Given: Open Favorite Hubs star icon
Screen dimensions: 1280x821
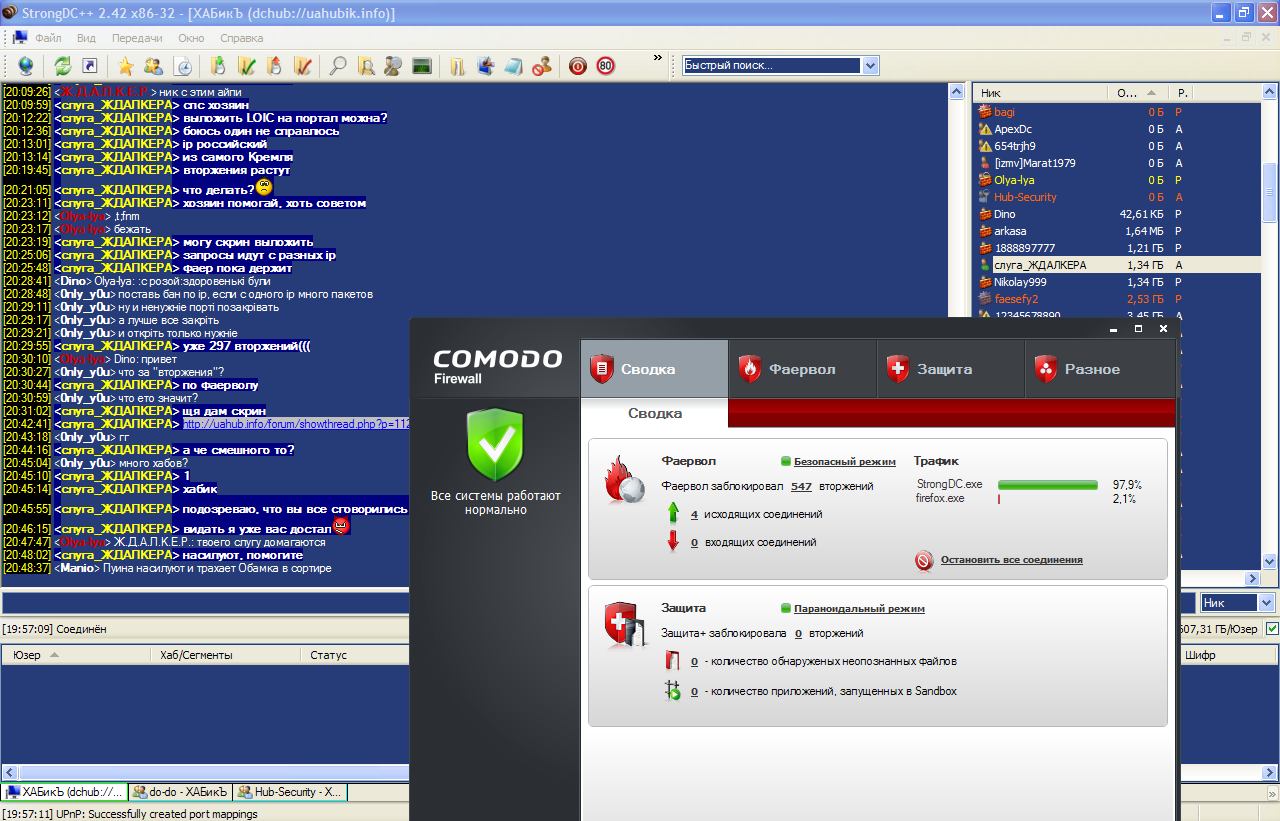Looking at the screenshot, I should 126,66.
